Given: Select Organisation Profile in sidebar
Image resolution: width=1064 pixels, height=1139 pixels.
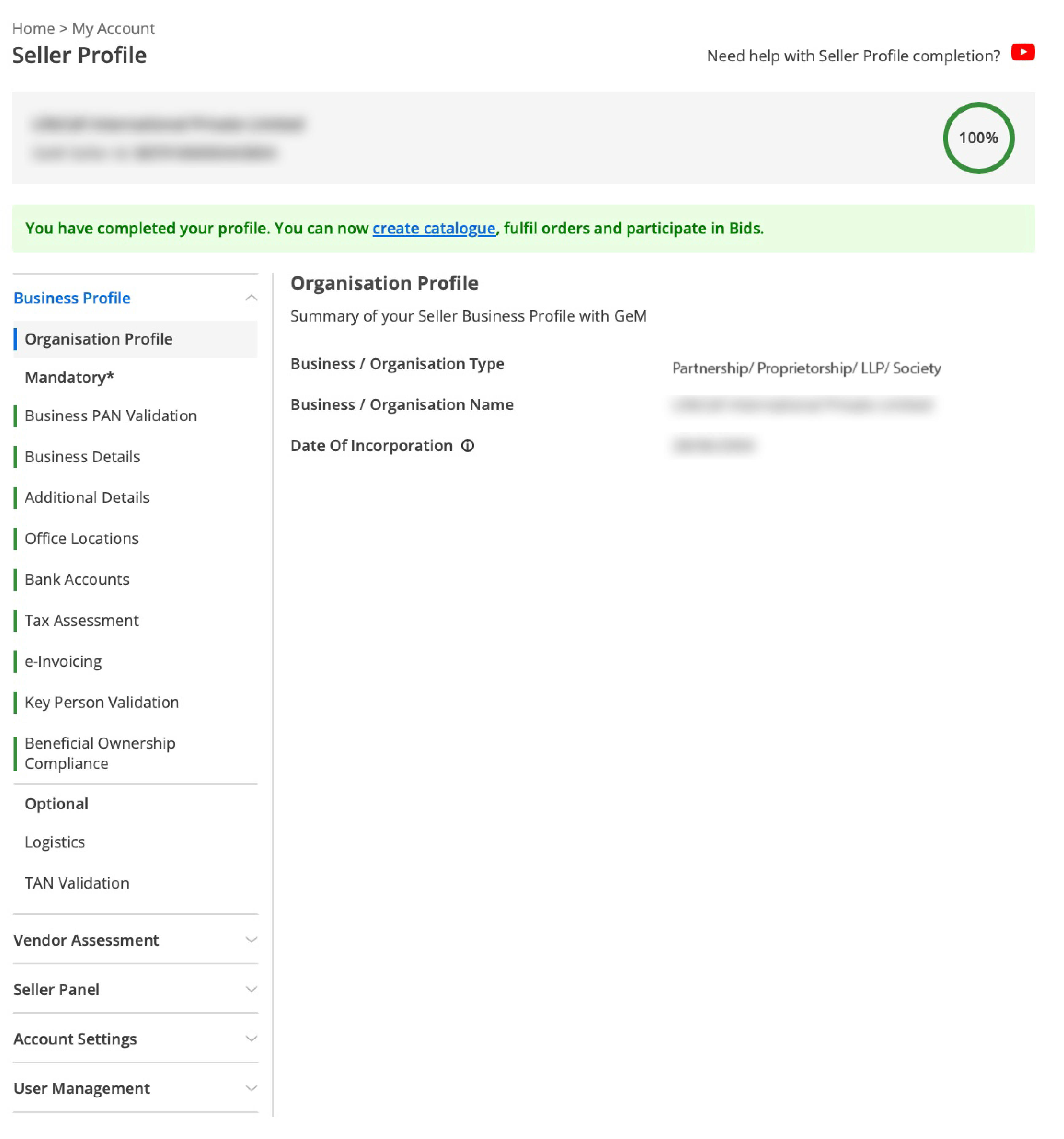Looking at the screenshot, I should (135, 339).
